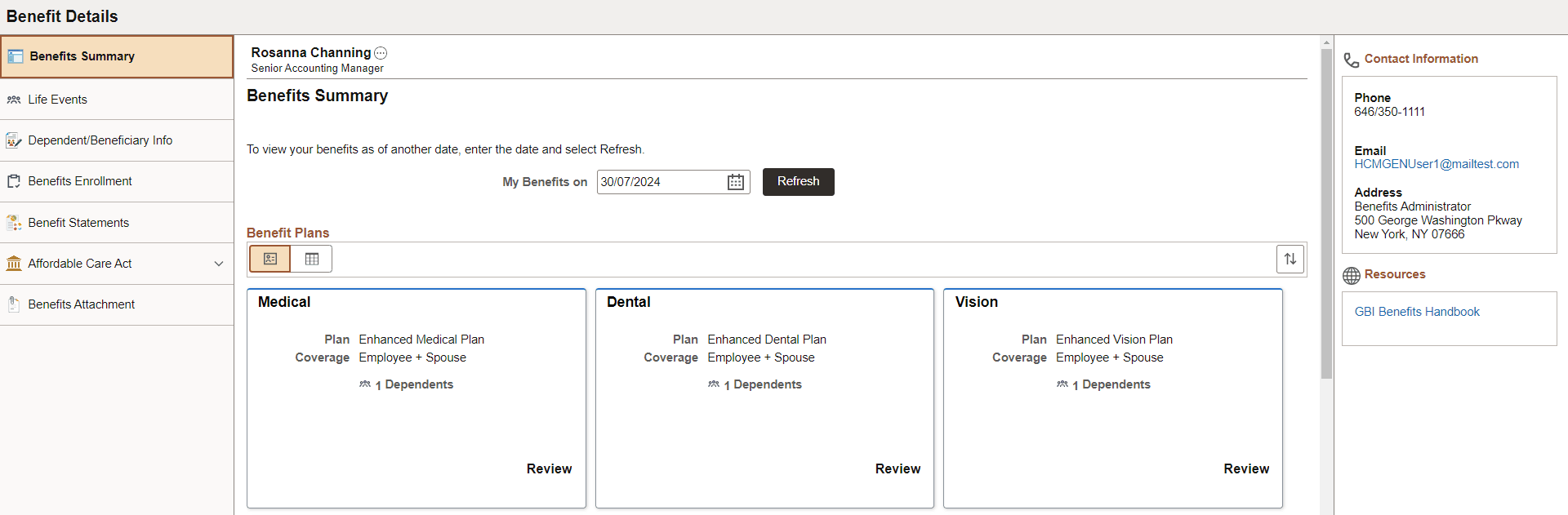Viewport: 1568px width, 515px height.
Task: Select Benefit Statements in sidebar
Action: pyautogui.click(x=117, y=223)
